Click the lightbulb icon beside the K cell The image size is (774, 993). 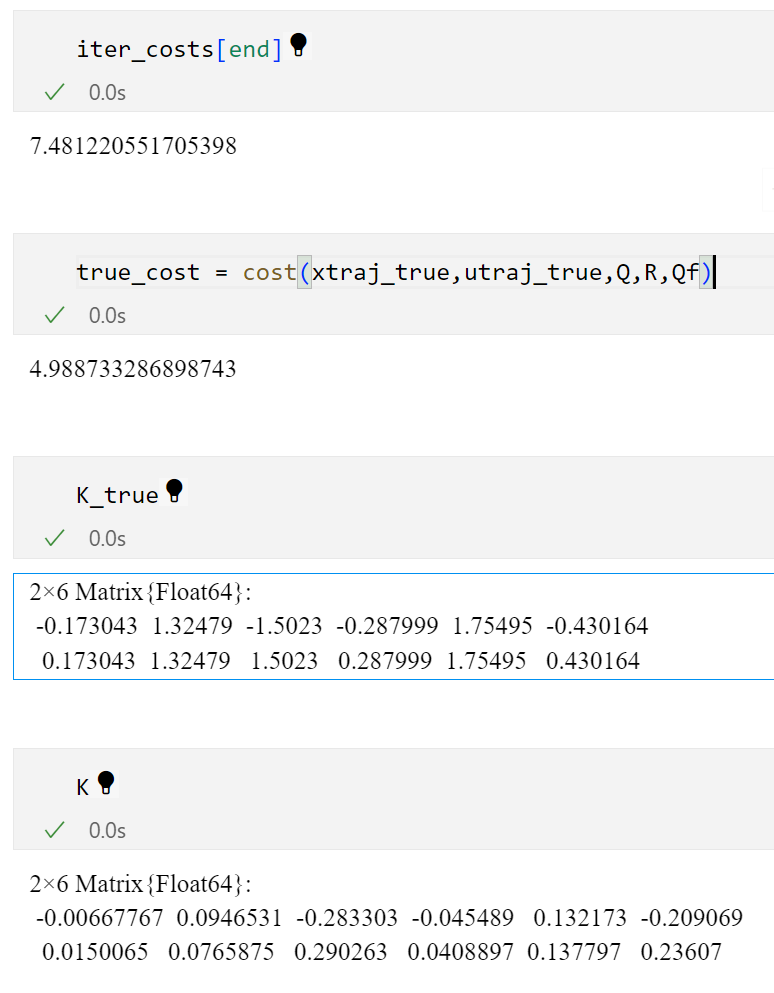click(105, 783)
